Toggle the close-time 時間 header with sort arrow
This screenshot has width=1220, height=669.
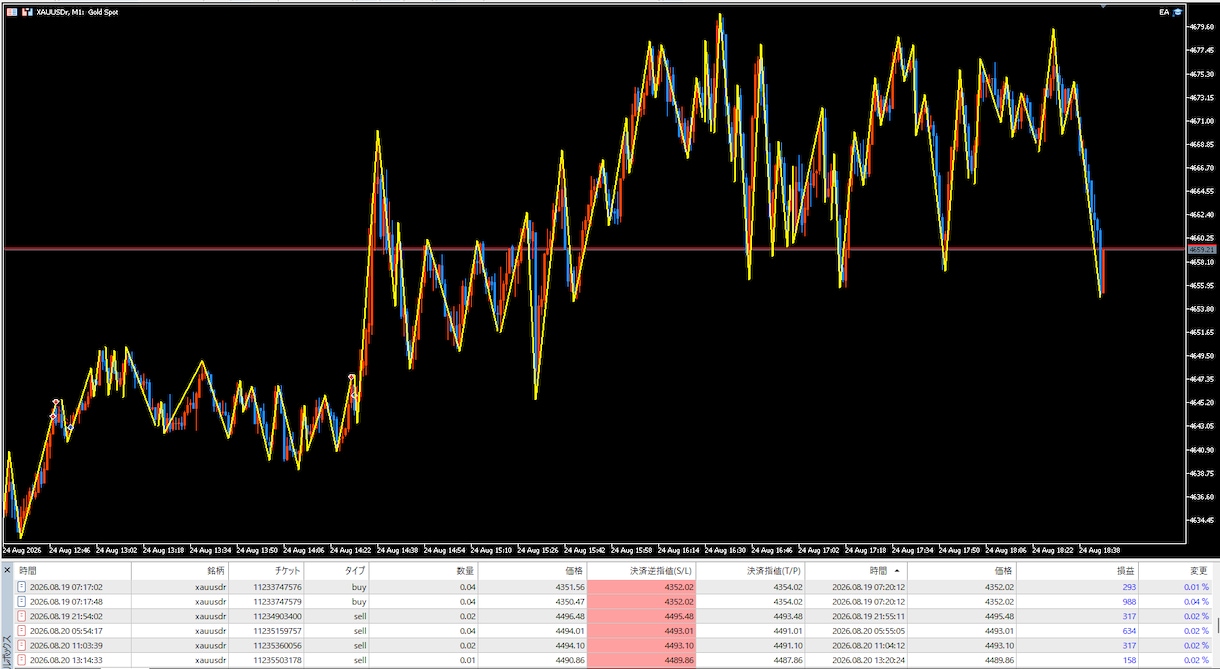(856, 570)
